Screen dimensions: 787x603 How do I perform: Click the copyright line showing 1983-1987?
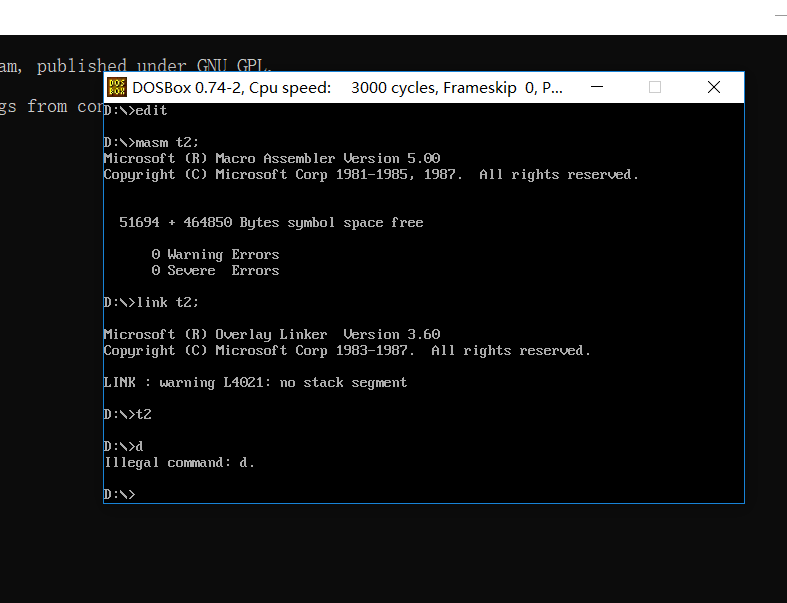(347, 350)
